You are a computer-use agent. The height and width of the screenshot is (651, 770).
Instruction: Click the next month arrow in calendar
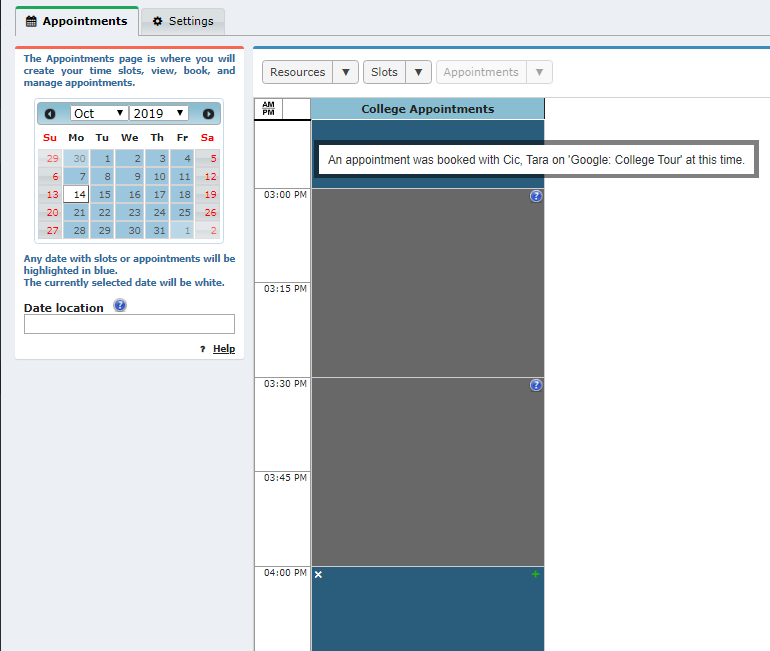click(x=208, y=114)
